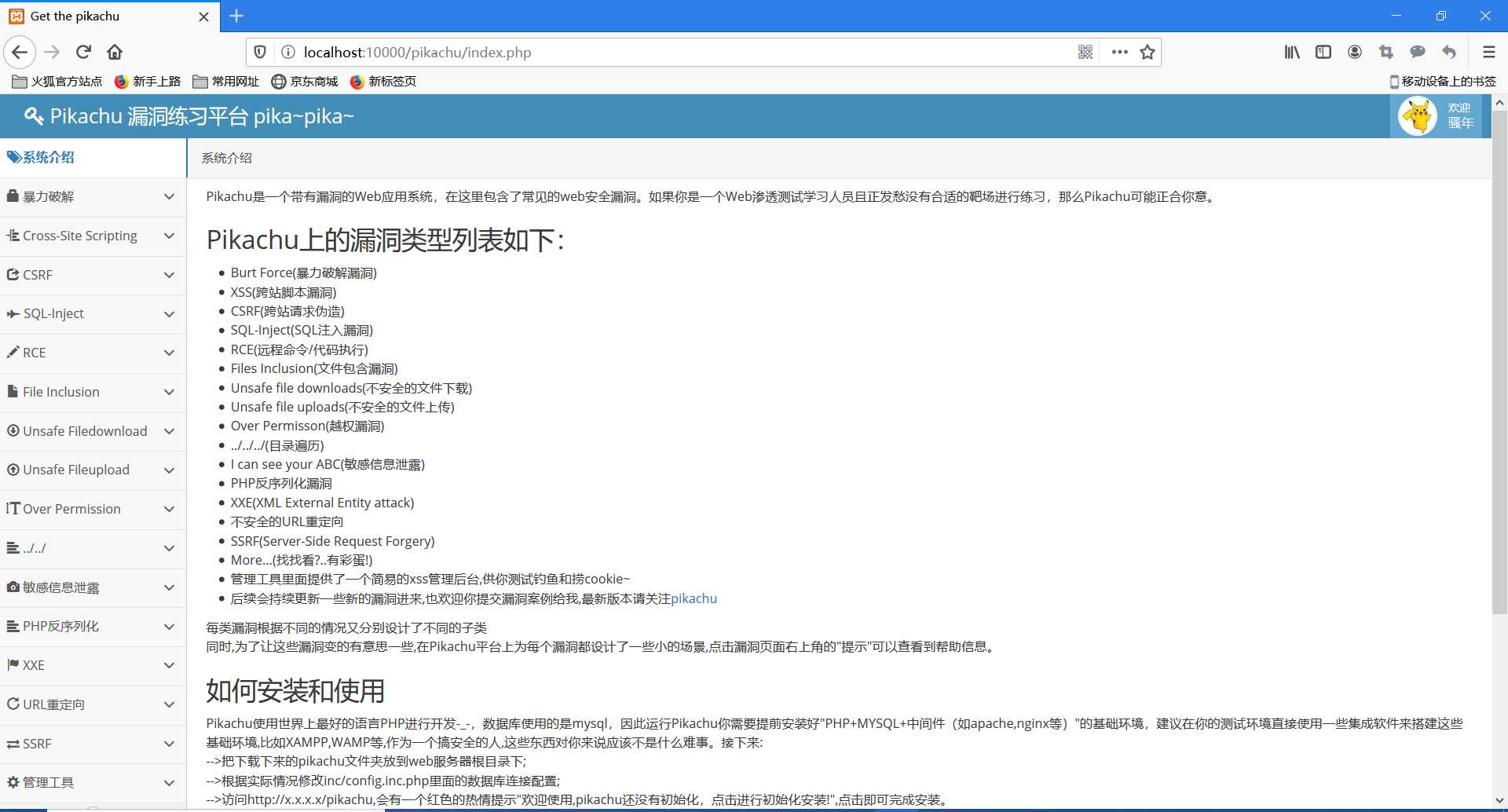This screenshot has height=812, width=1508.
Task: Open the Firefox account icon
Action: click(1355, 52)
